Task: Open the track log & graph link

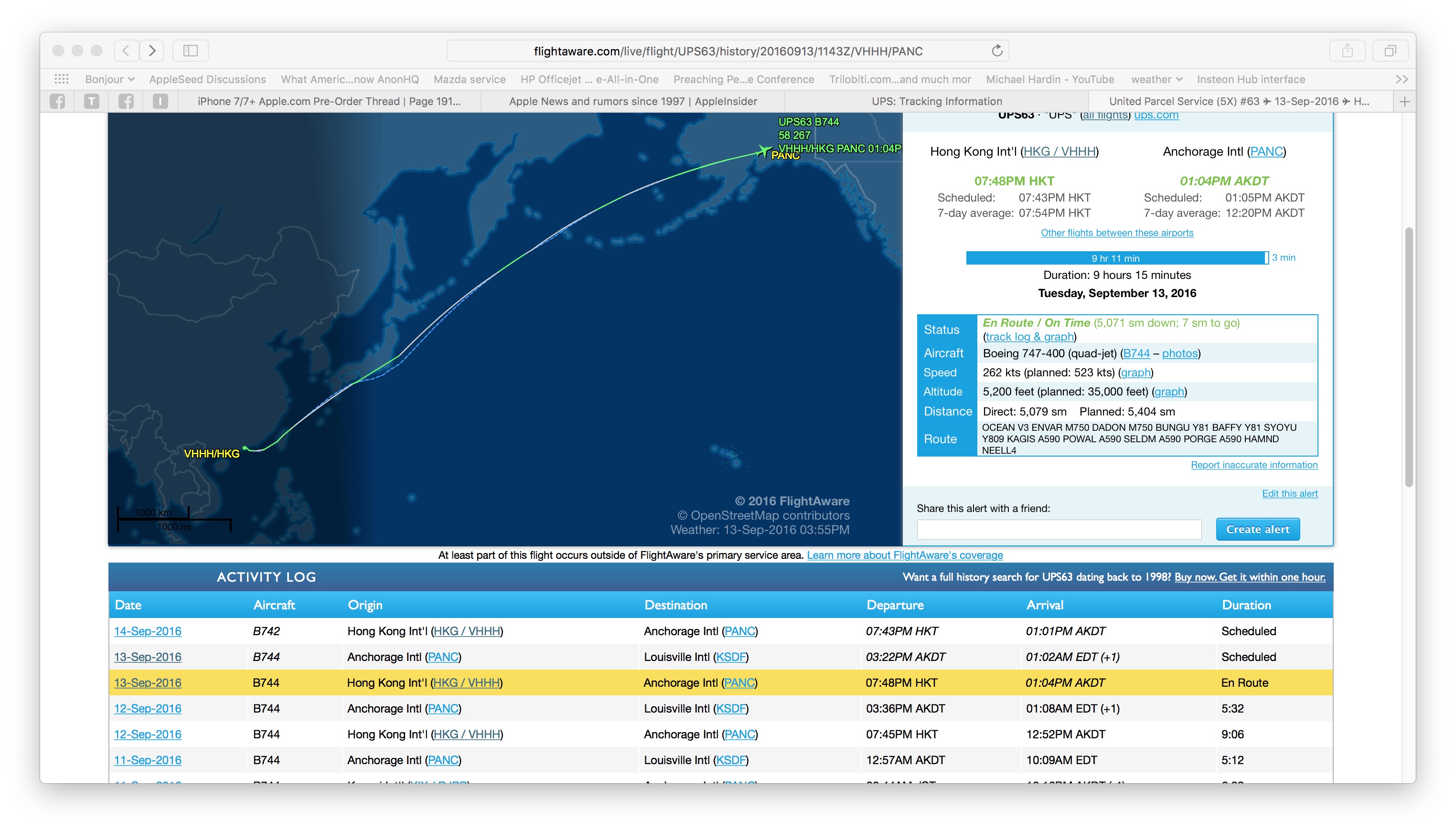Action: (1029, 337)
